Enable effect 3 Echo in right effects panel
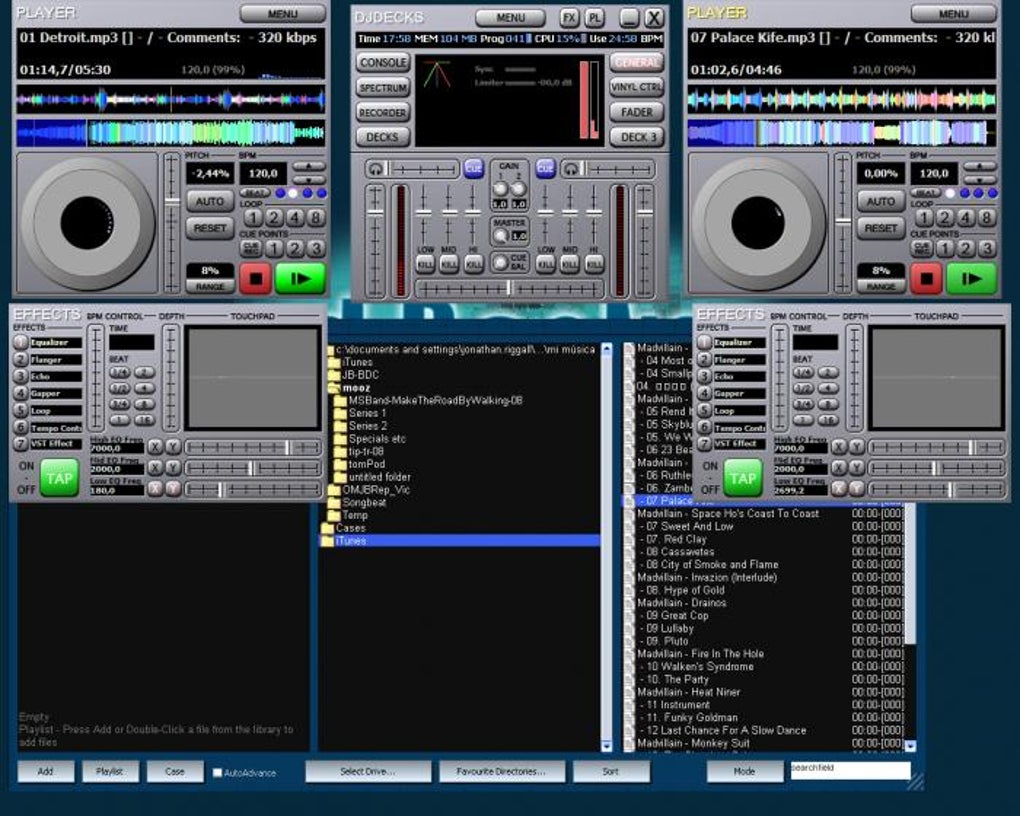 pyautogui.click(x=705, y=376)
